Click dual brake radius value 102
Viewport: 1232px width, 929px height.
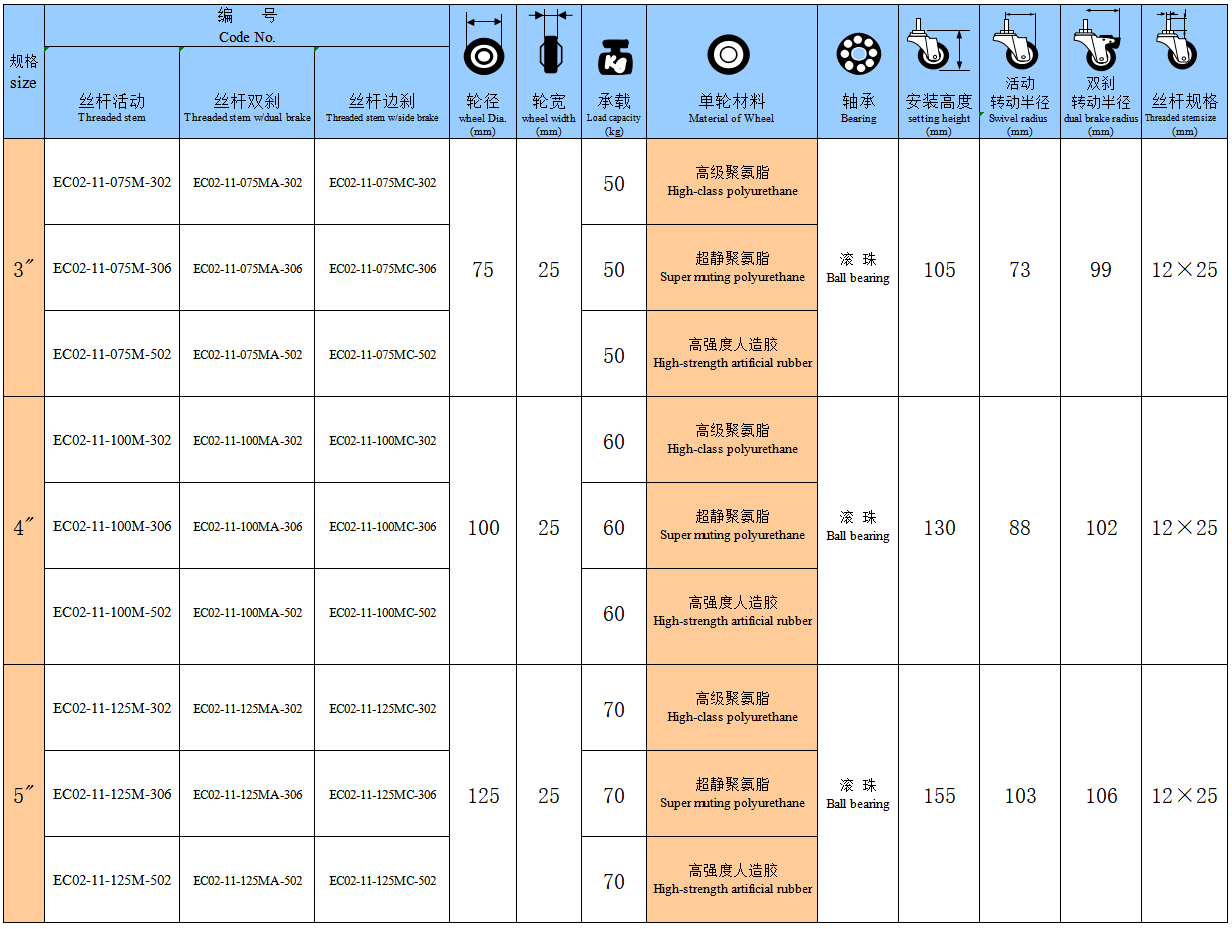(1101, 528)
